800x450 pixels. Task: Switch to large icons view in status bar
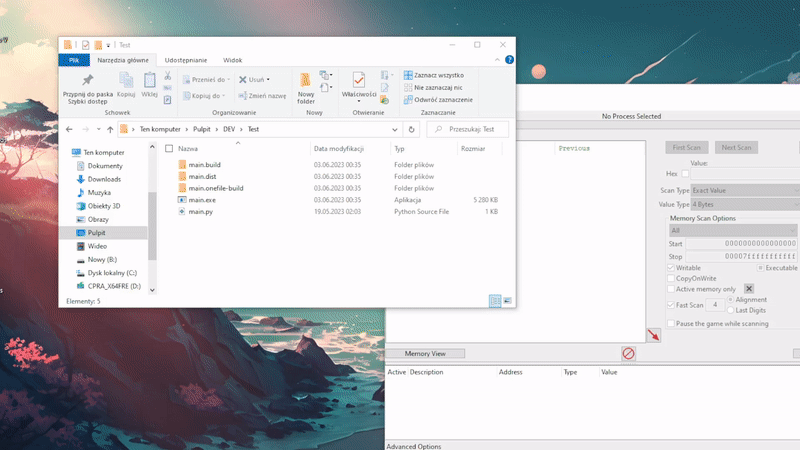tap(507, 301)
